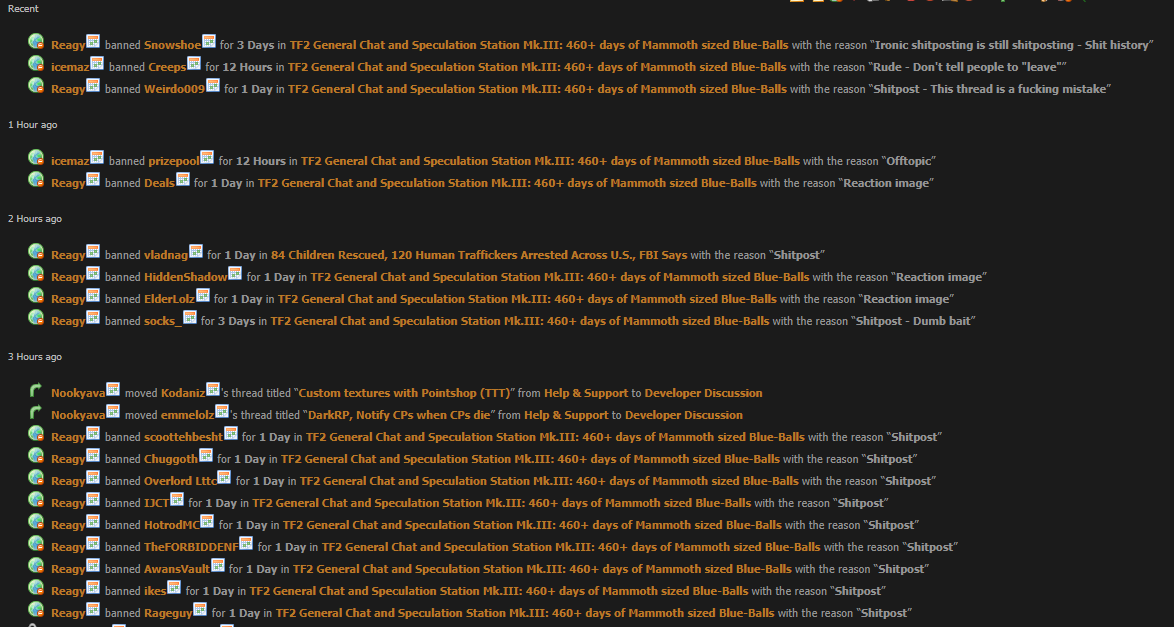This screenshot has width=1174, height=627.
Task: Click the 'Rude - Don't tell people to "leave"' reason
Action: tap(967, 67)
